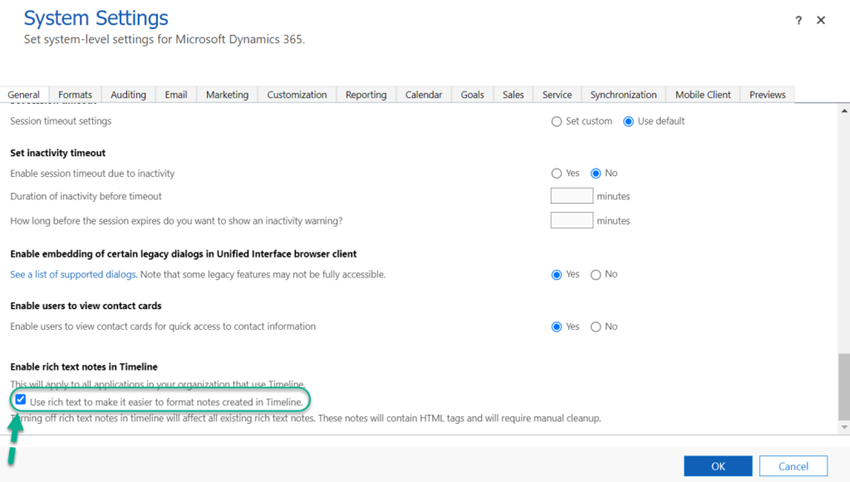The image size is (850, 482).
Task: Click the scrollbar down arrow
Action: [x=844, y=427]
